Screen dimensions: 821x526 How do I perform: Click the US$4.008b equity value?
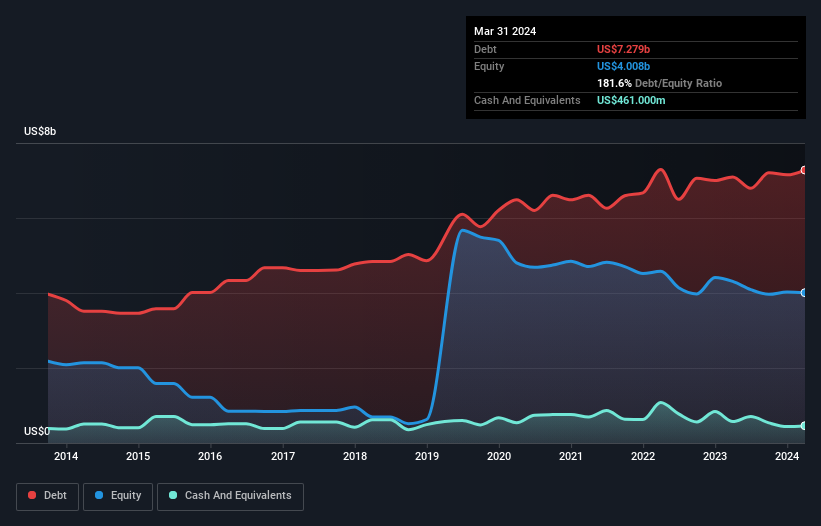click(623, 66)
